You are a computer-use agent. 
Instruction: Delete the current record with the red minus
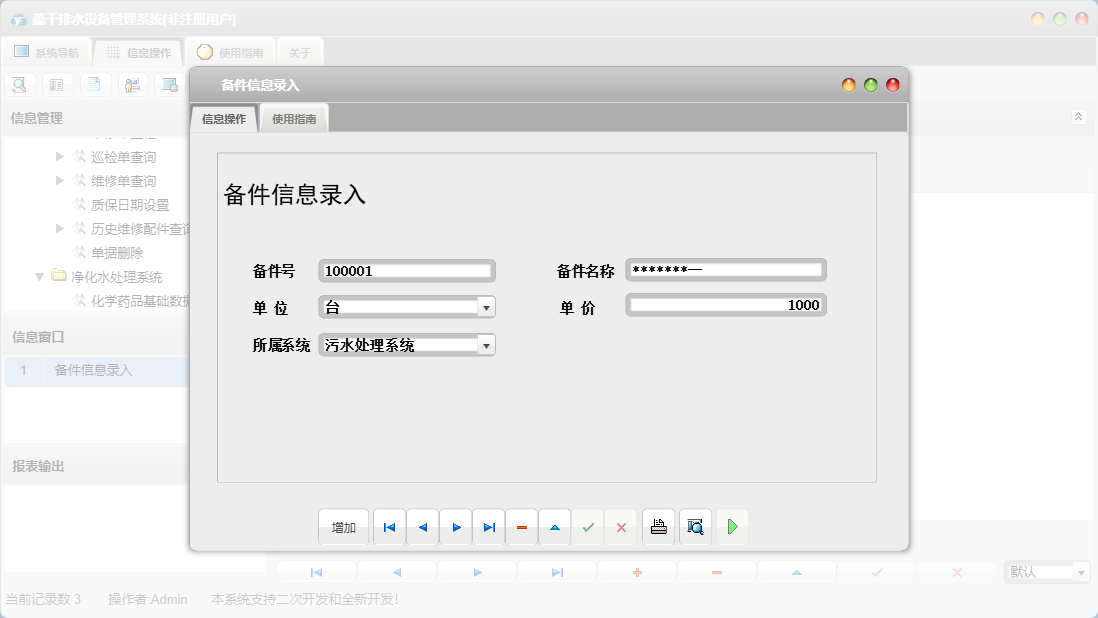pyautogui.click(x=521, y=527)
